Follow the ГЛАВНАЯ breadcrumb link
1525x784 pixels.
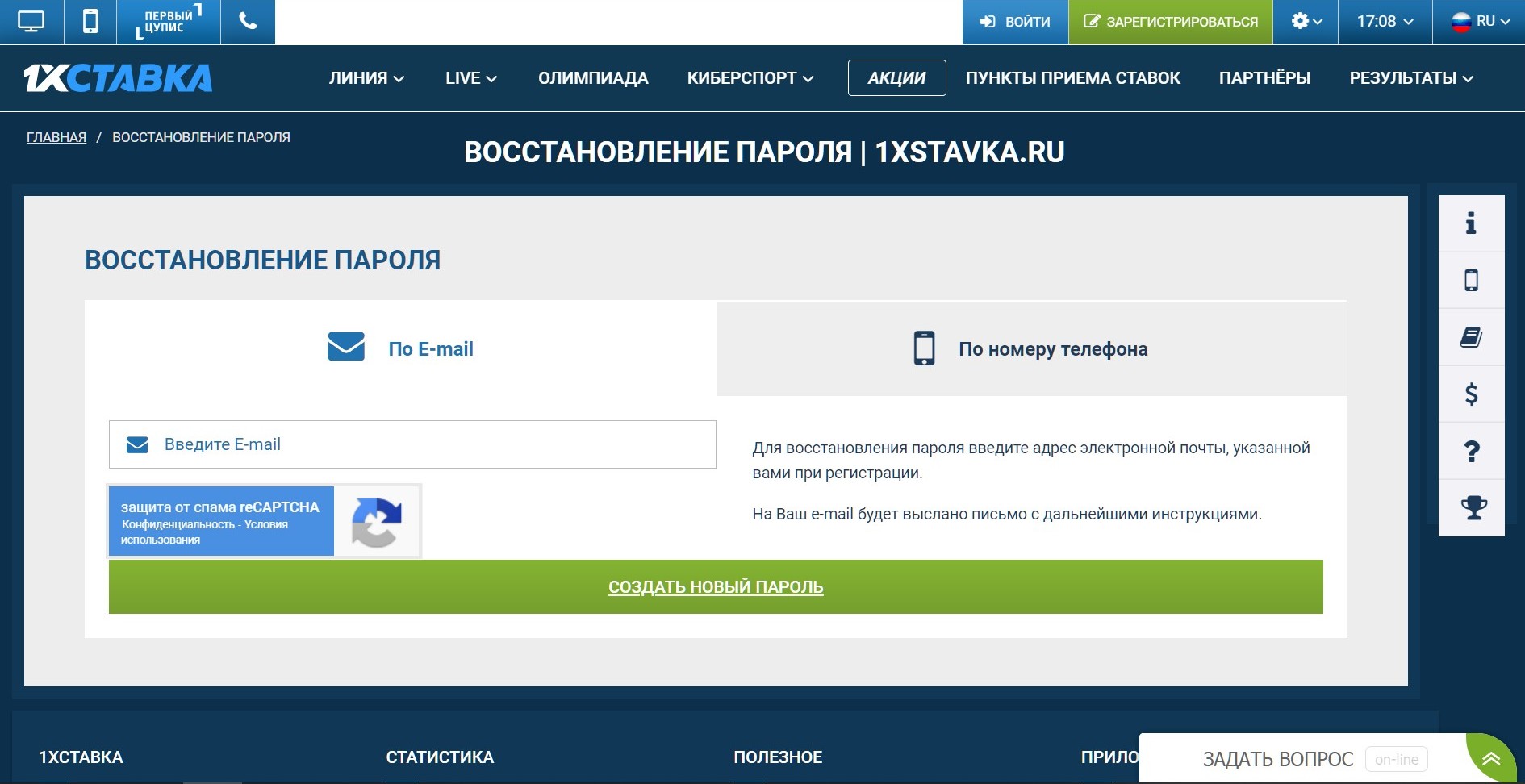(56, 137)
